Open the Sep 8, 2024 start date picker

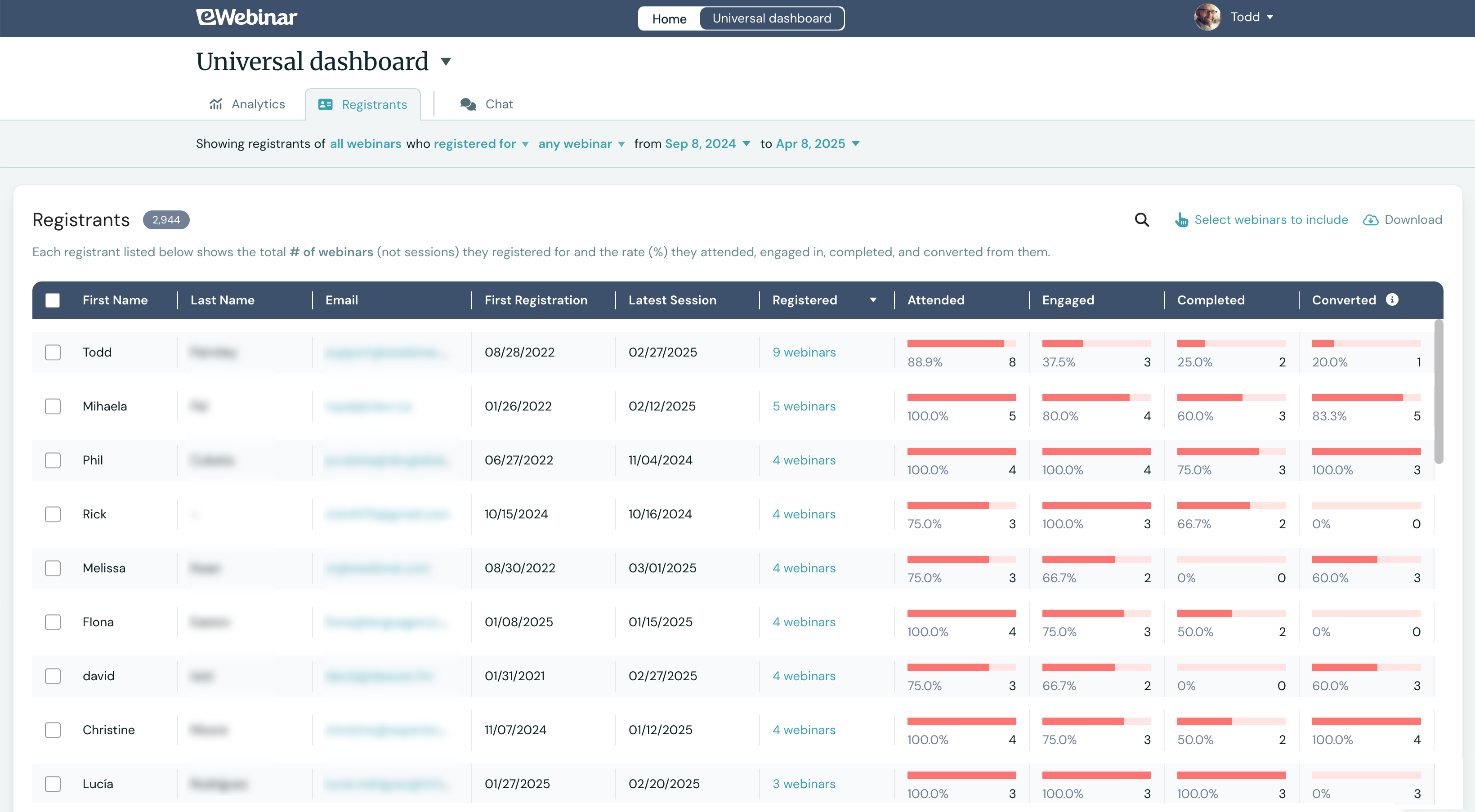coord(706,144)
